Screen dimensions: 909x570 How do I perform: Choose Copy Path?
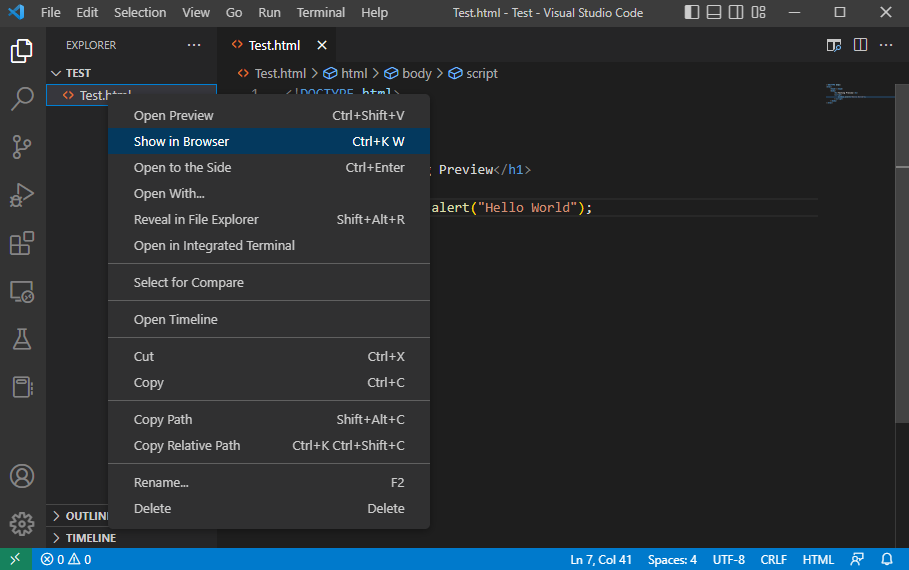pyautogui.click(x=269, y=420)
